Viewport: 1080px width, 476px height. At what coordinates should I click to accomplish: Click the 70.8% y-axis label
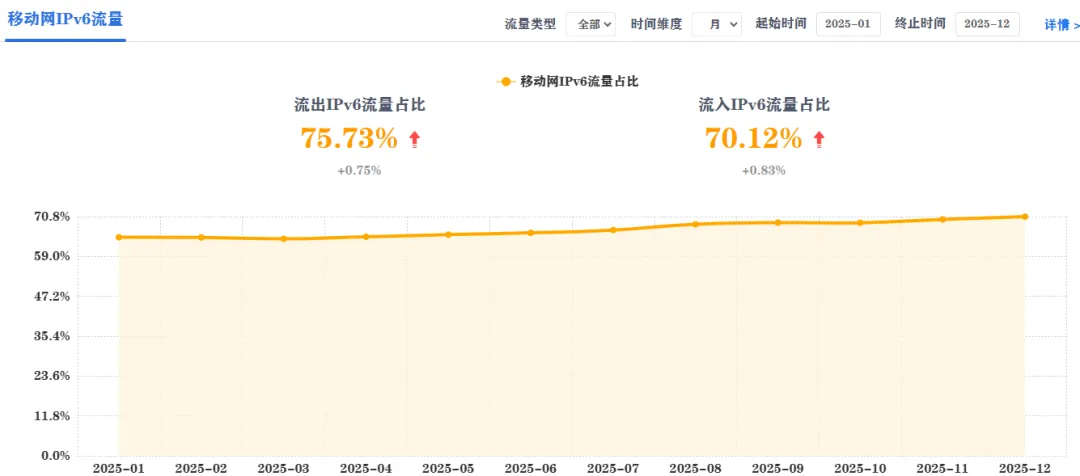click(52, 216)
